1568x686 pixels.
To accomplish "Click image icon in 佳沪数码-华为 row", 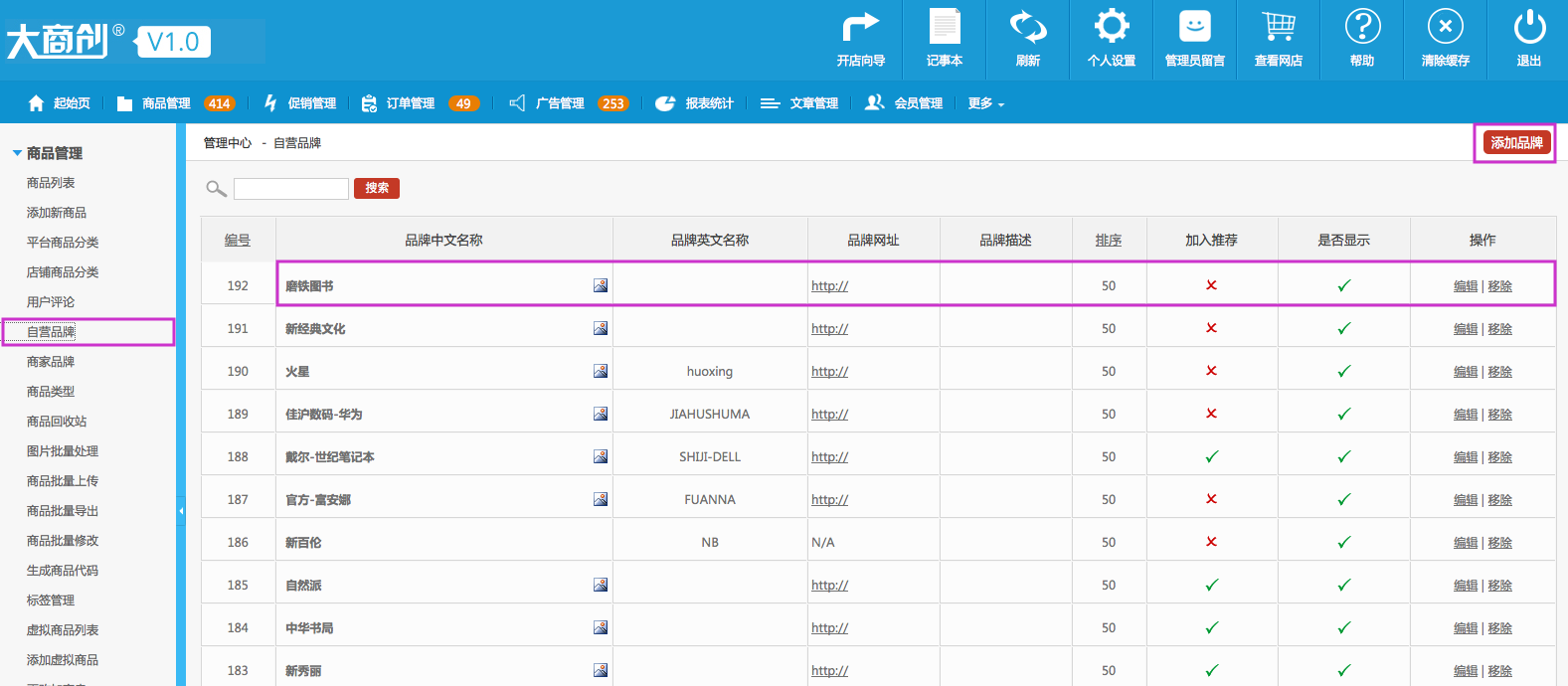I will (x=601, y=414).
